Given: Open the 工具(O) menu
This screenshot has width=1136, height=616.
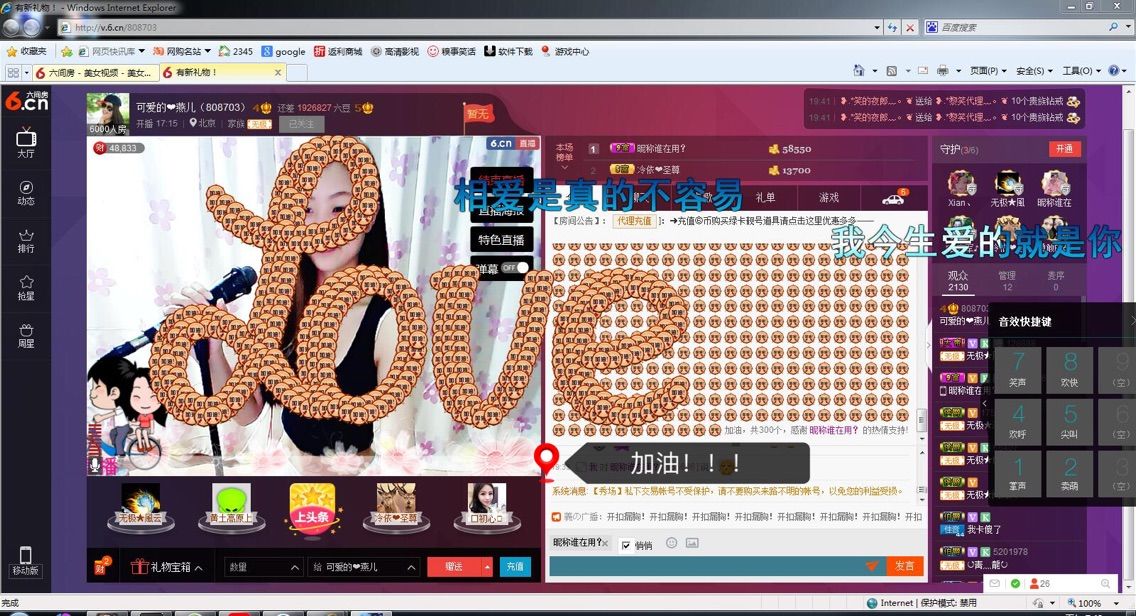Looking at the screenshot, I should (x=1081, y=71).
